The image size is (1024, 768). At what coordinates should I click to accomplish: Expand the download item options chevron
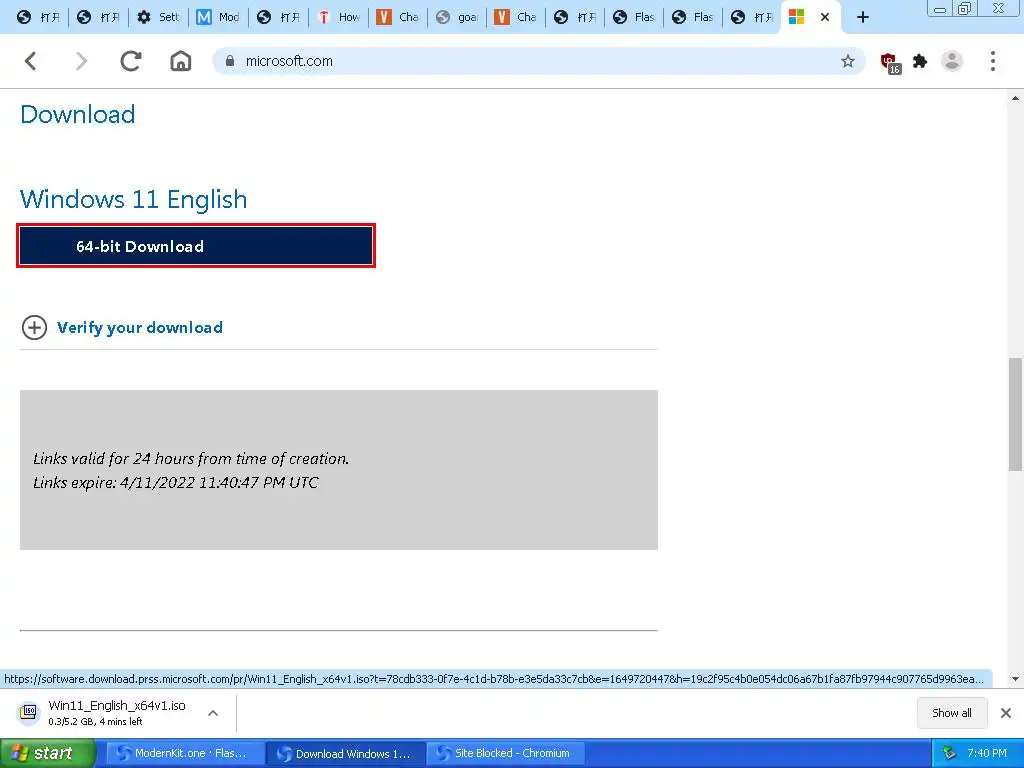213,713
